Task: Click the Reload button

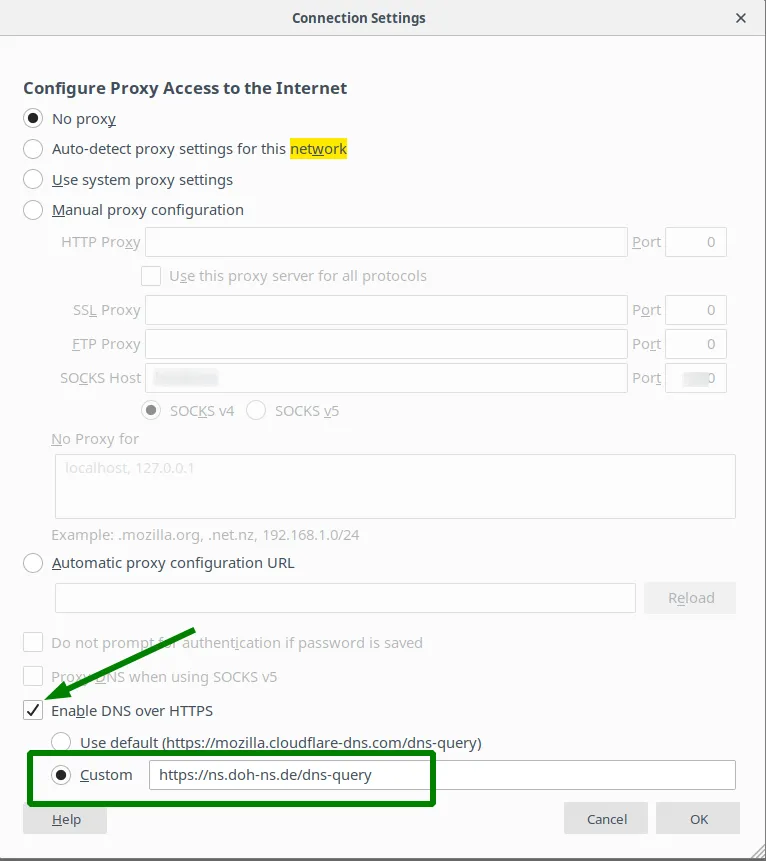Action: (x=690, y=598)
